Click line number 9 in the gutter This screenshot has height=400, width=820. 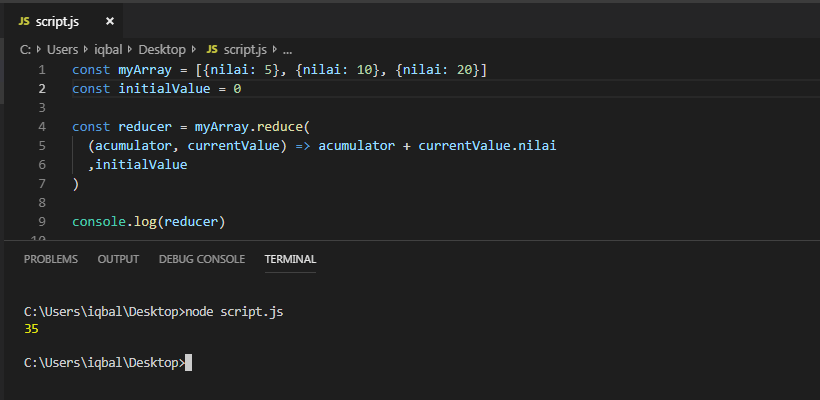[41, 221]
